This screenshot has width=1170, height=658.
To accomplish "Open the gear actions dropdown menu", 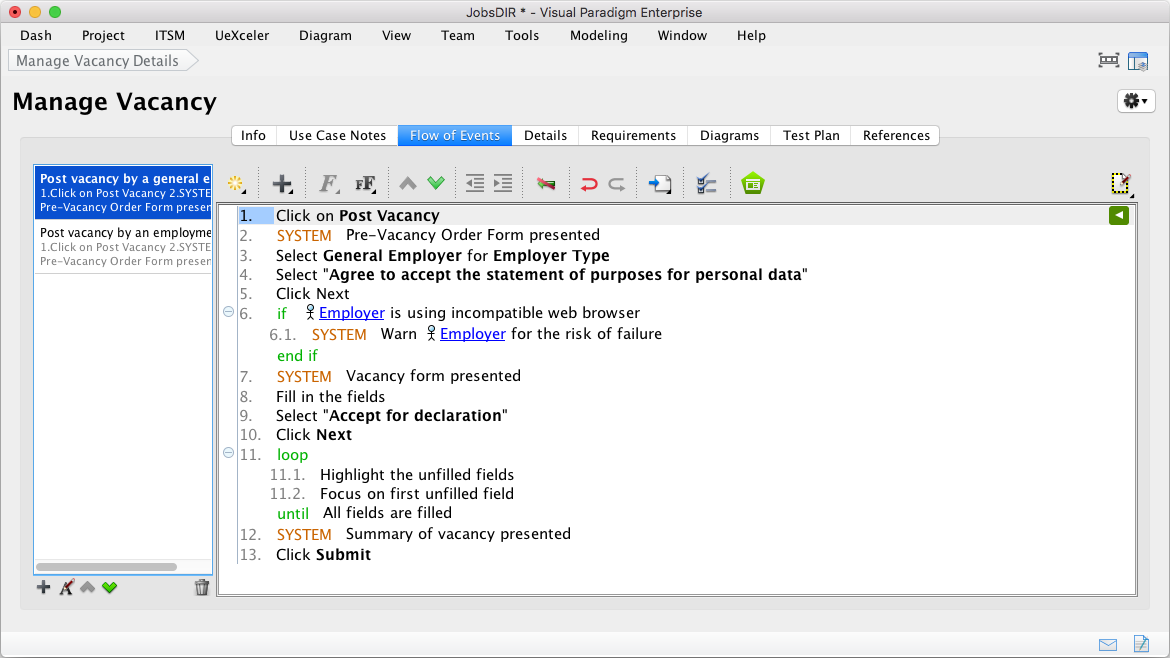I will 1135,100.
